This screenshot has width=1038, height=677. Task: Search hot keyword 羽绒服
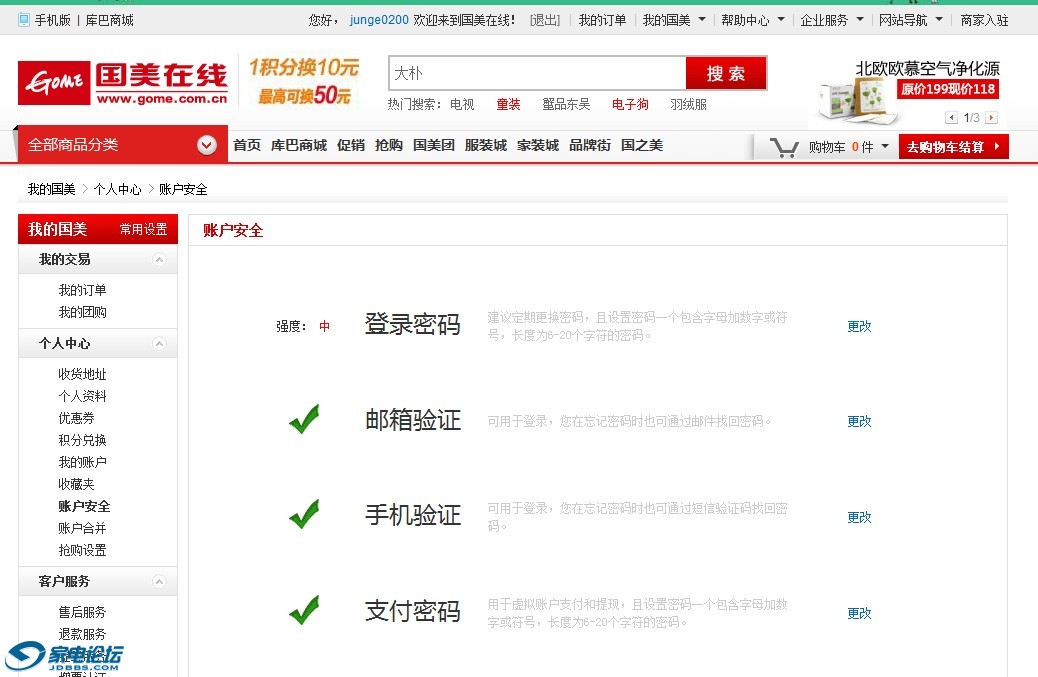click(688, 105)
